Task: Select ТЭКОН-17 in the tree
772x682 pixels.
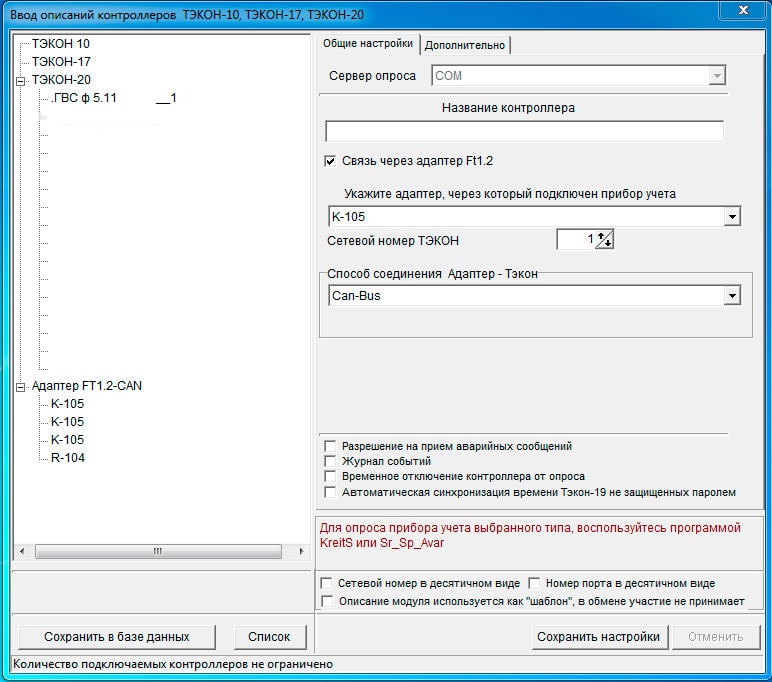Action: [60, 62]
